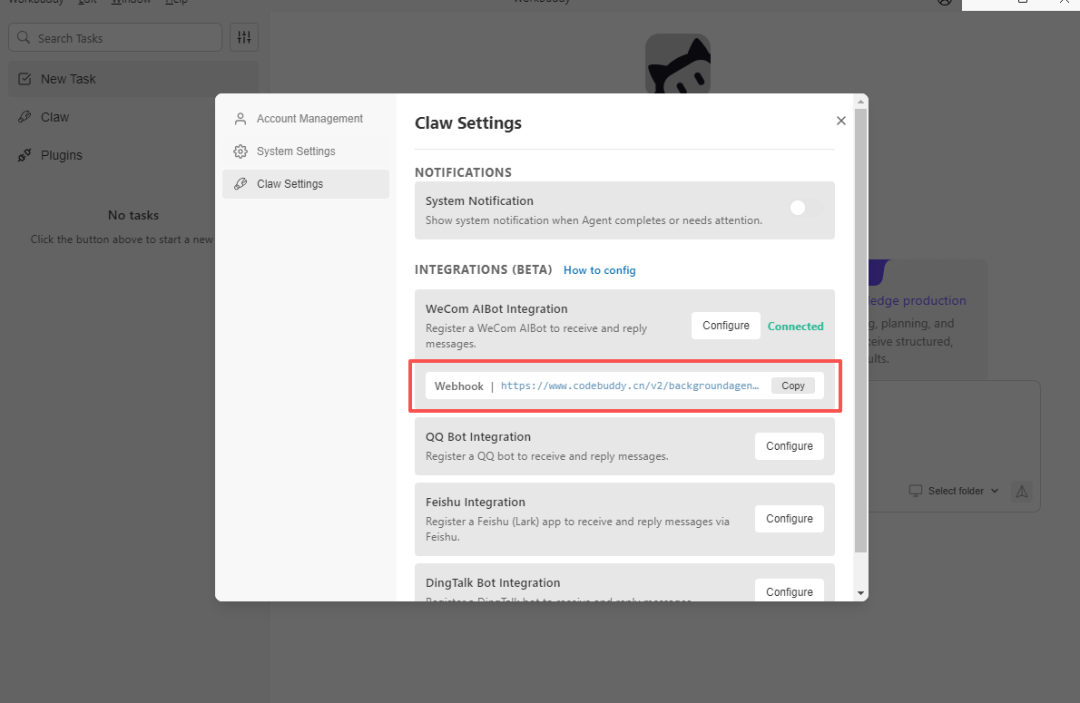Screen dimensions: 1080x703
Task: Click the codebuddy webhook URL
Action: click(x=630, y=386)
